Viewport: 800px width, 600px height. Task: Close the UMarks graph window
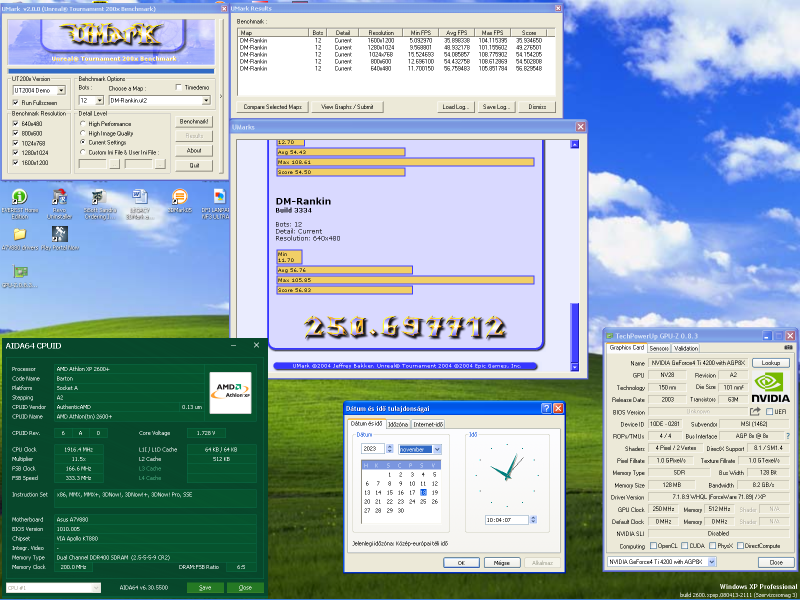tap(581, 127)
